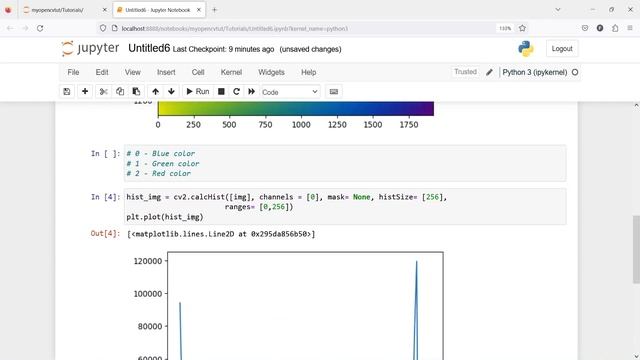Open the Pocket save icon
The height and width of the screenshot is (360, 640).
pyautogui.click(x=585, y=28)
